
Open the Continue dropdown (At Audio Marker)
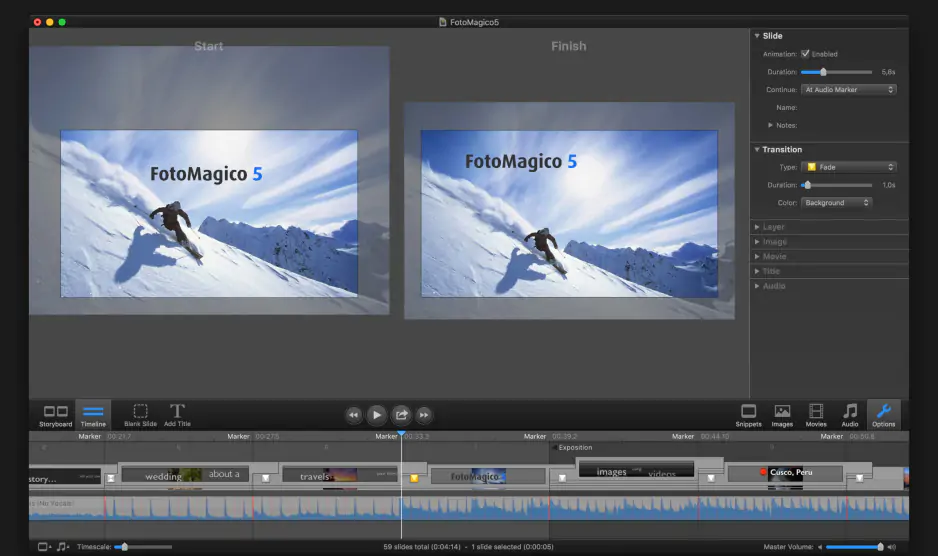(849, 90)
